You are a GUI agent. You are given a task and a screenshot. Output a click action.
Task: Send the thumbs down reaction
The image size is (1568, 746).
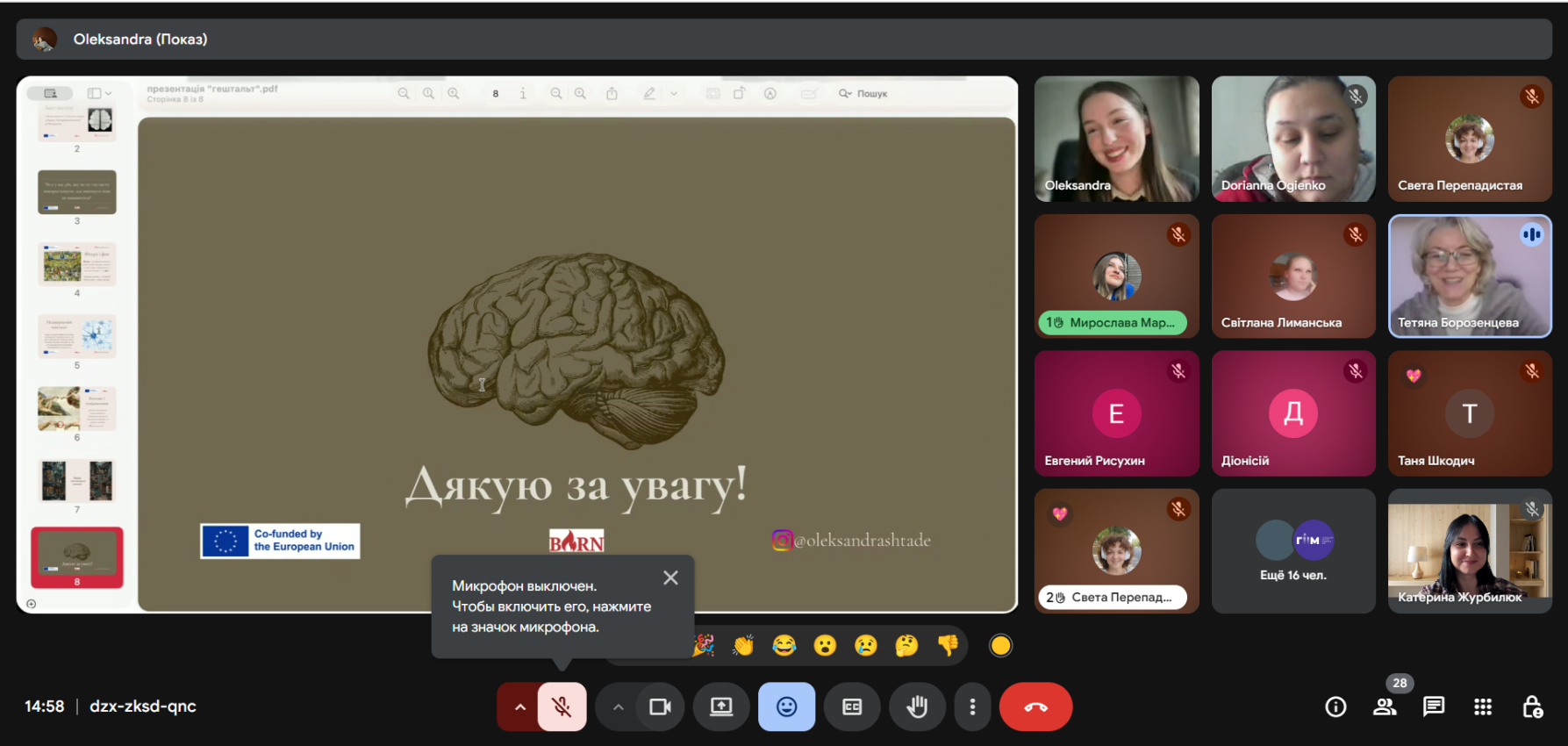[x=948, y=646]
